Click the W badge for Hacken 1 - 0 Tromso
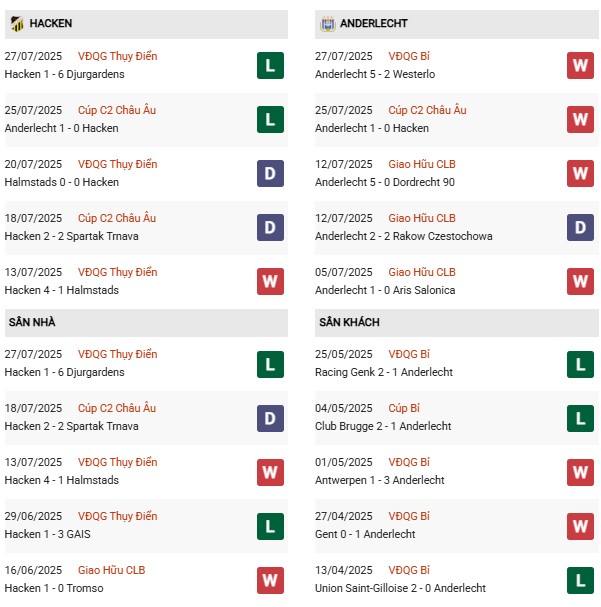601x607 pixels. (x=270, y=580)
